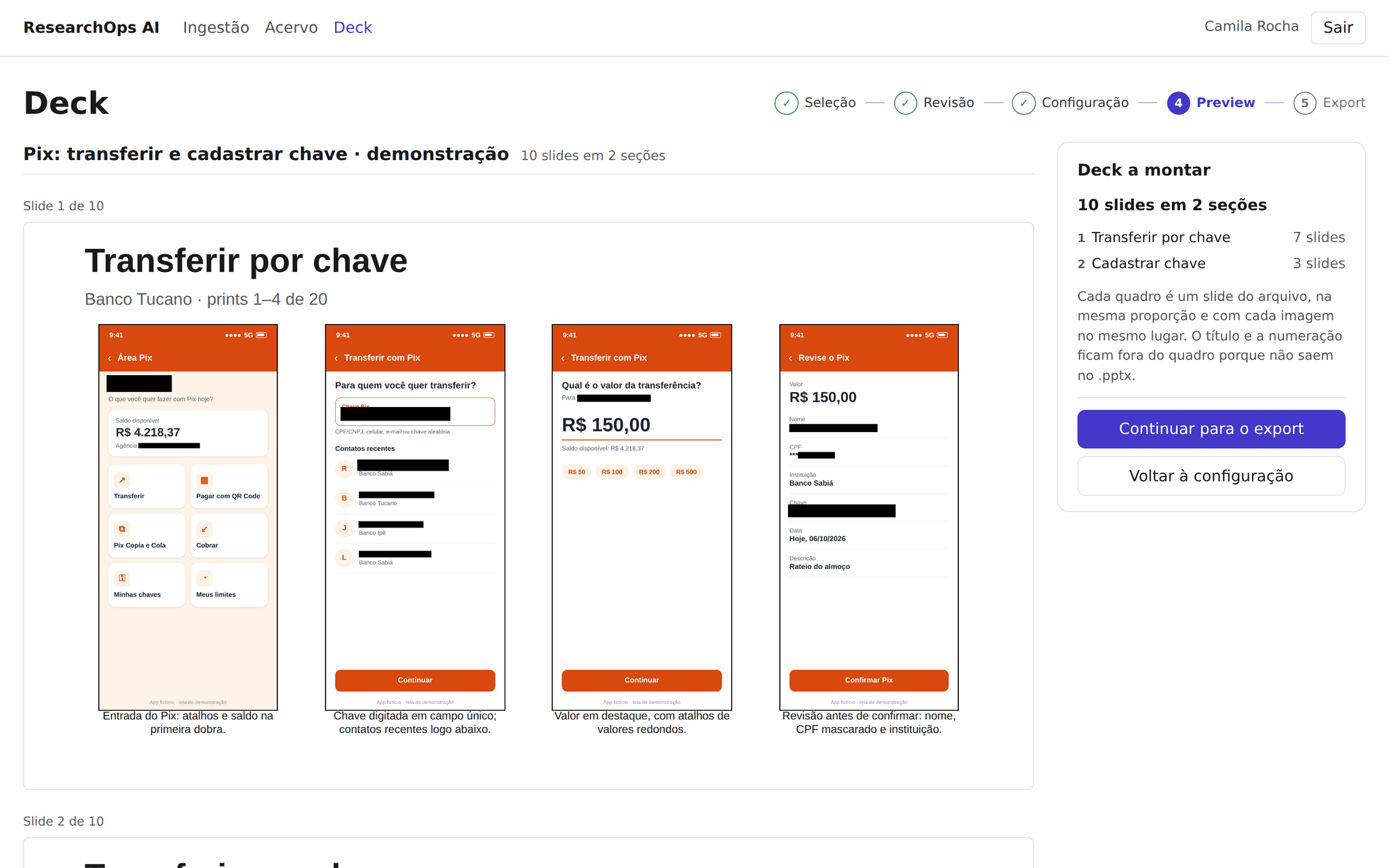Click the Cobrar arrow icon
1389x868 pixels.
click(x=204, y=529)
